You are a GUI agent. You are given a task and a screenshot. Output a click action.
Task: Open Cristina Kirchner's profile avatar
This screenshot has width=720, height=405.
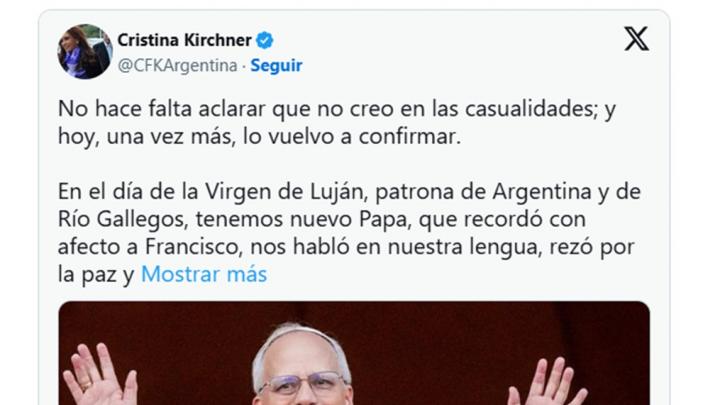(x=85, y=51)
